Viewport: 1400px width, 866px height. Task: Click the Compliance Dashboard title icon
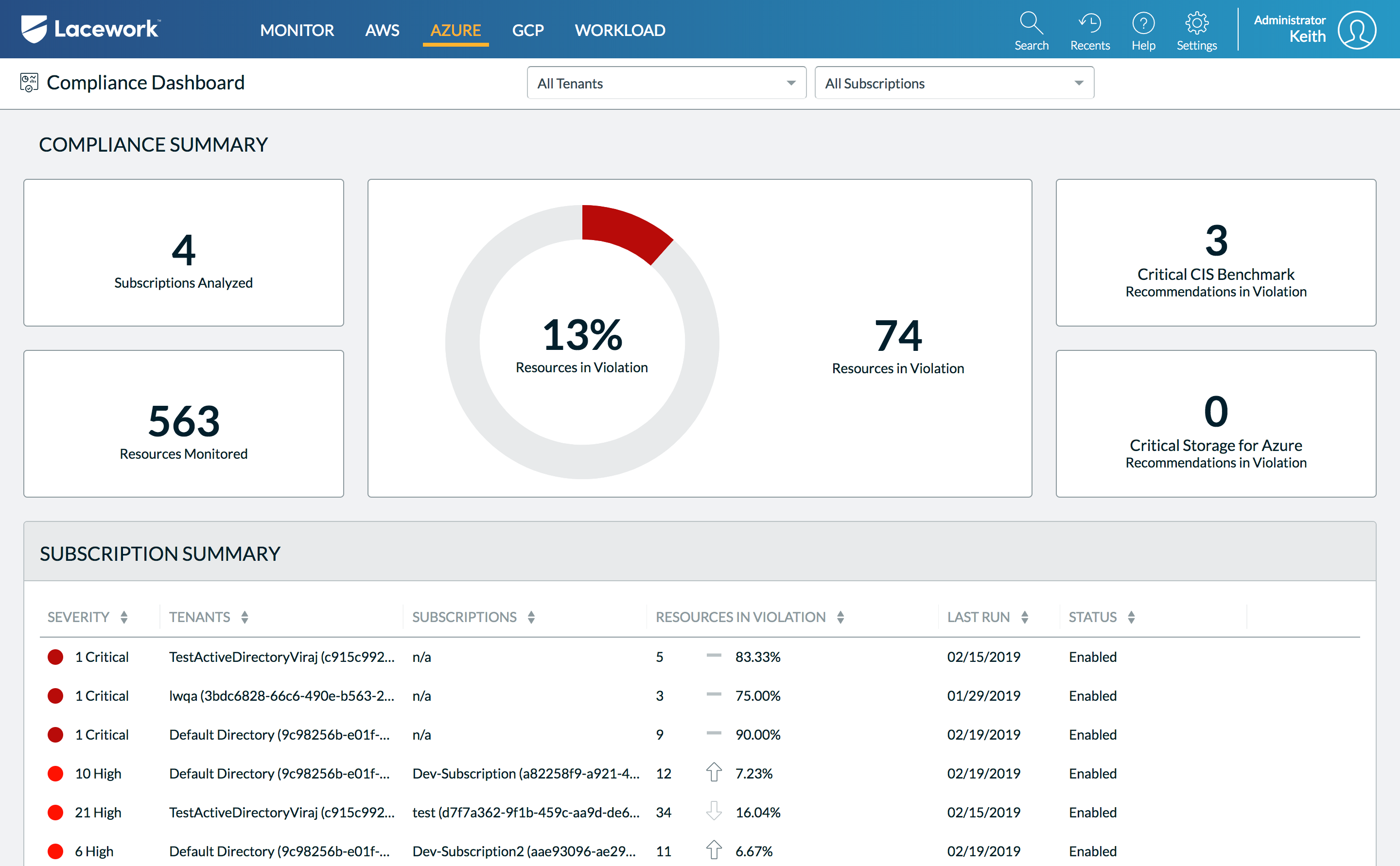point(29,83)
